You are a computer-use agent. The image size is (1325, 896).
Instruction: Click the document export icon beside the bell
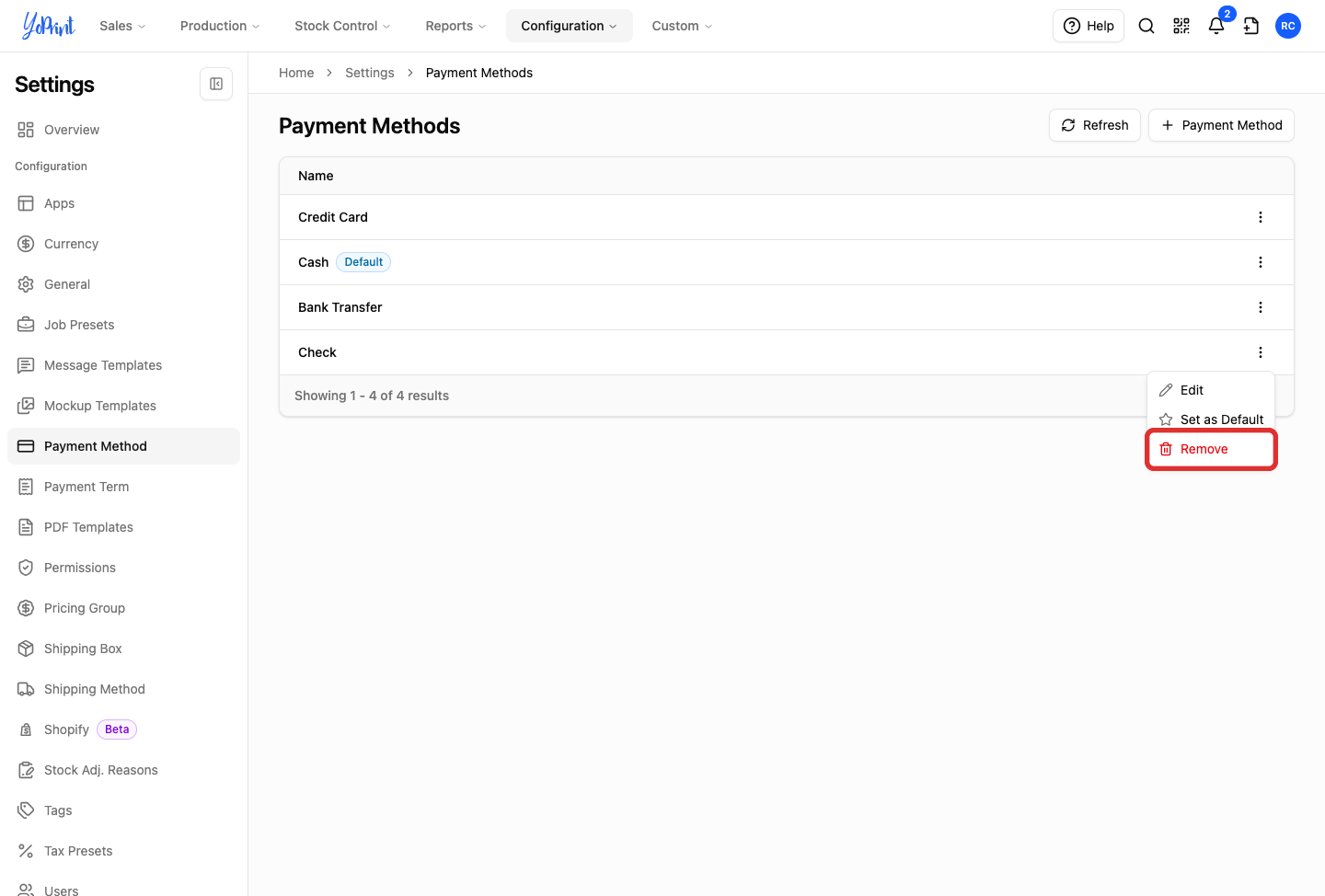[x=1251, y=26]
